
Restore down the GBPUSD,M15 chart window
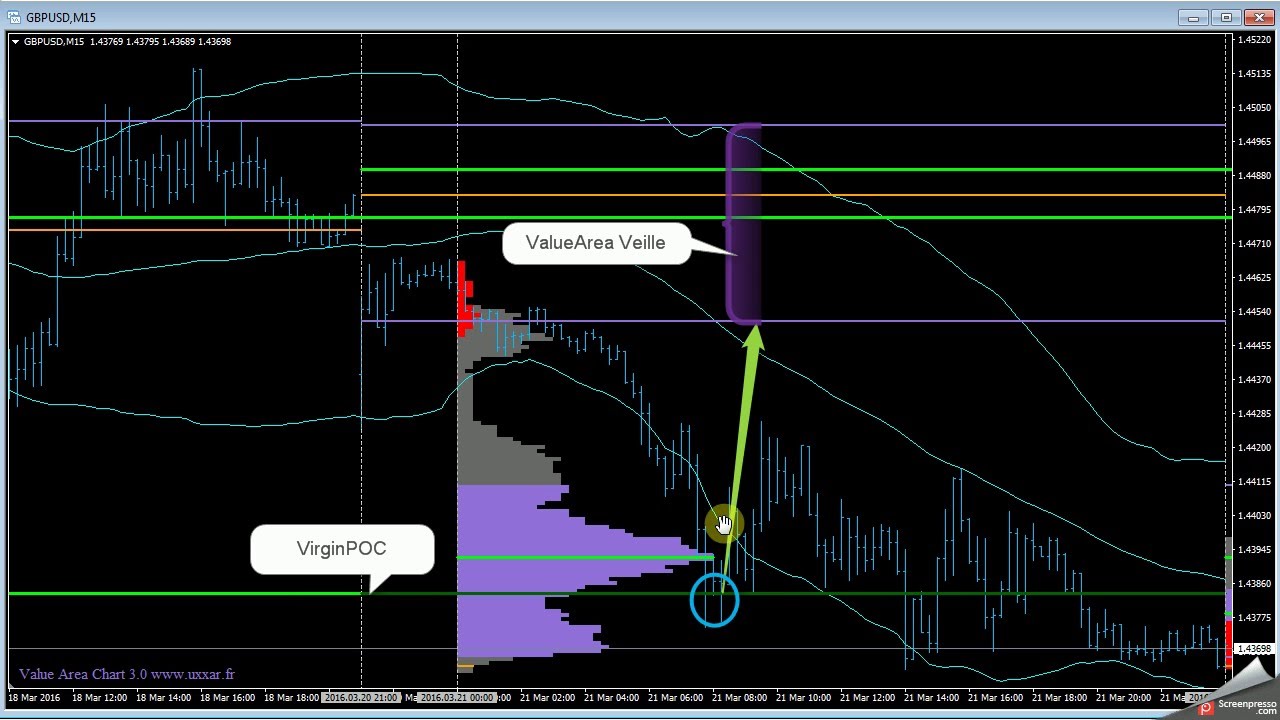tap(1225, 17)
